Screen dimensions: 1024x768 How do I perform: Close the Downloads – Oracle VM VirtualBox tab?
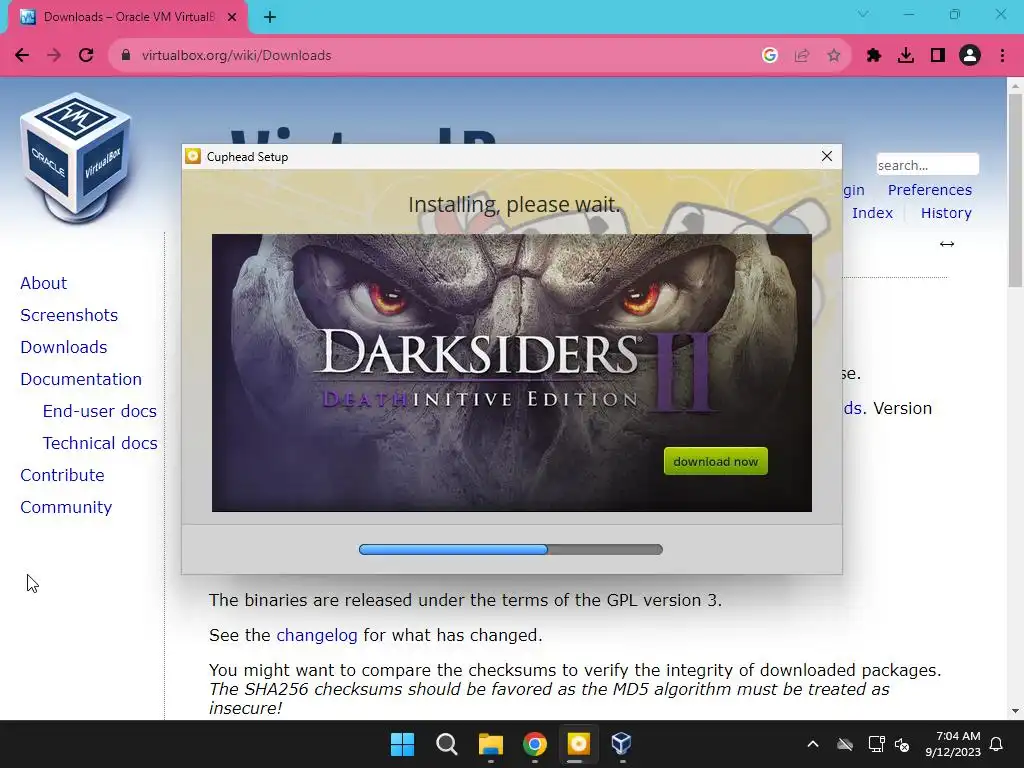(232, 17)
